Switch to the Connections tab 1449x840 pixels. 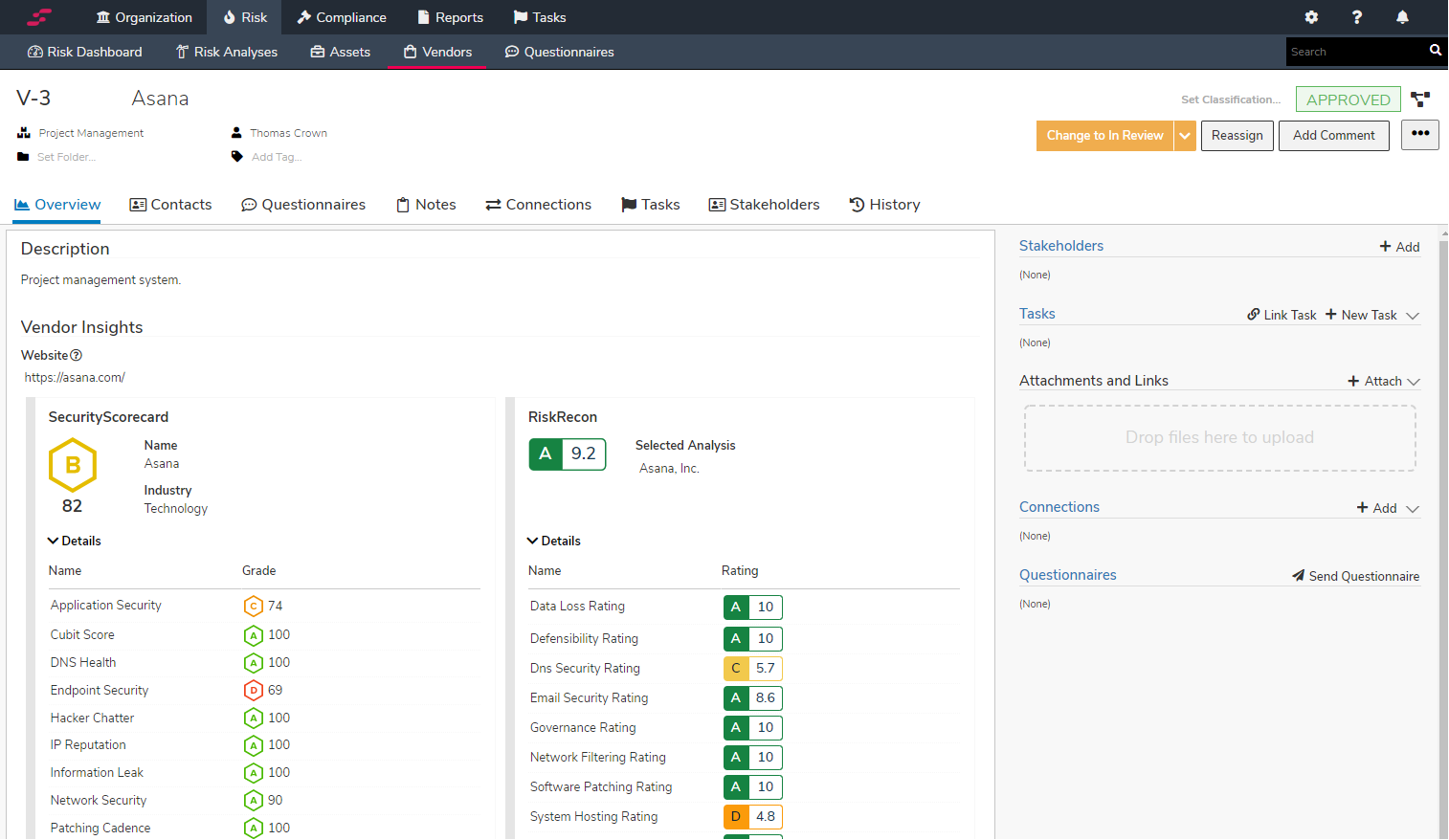538,205
